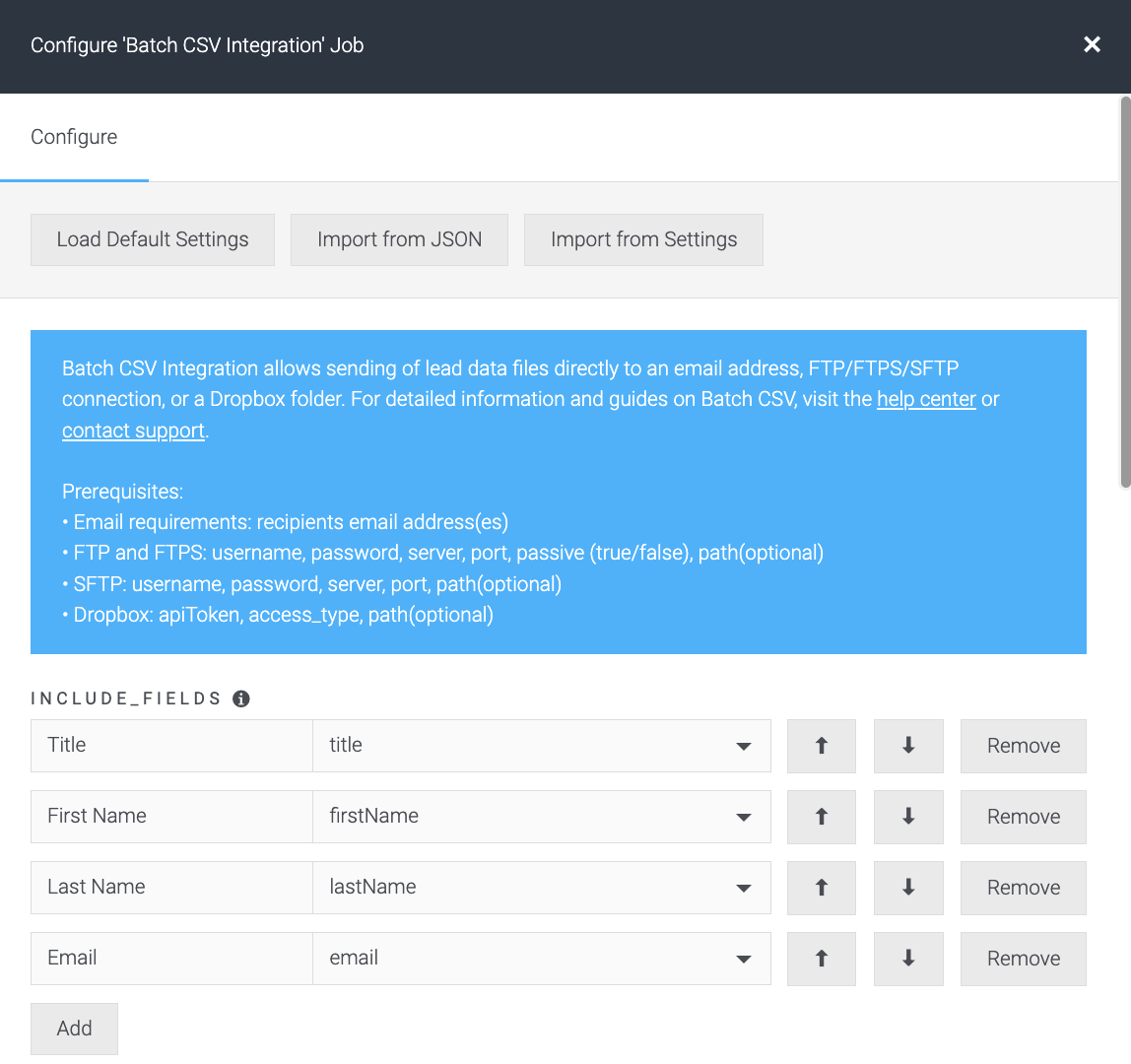This screenshot has height=1064, width=1131.
Task: Move First Name field down
Action: (x=908, y=817)
